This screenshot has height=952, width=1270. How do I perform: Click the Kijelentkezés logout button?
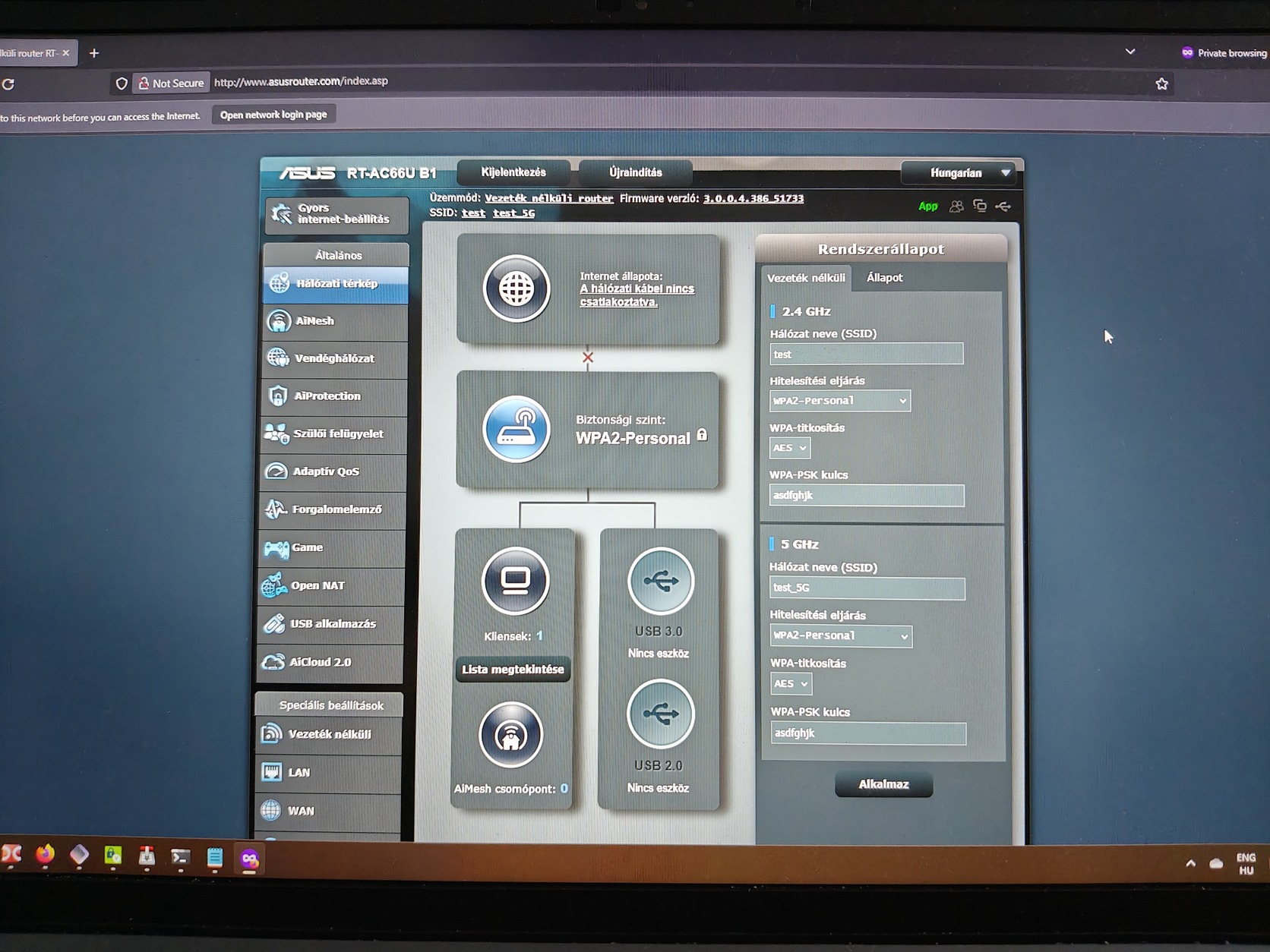pyautogui.click(x=513, y=172)
